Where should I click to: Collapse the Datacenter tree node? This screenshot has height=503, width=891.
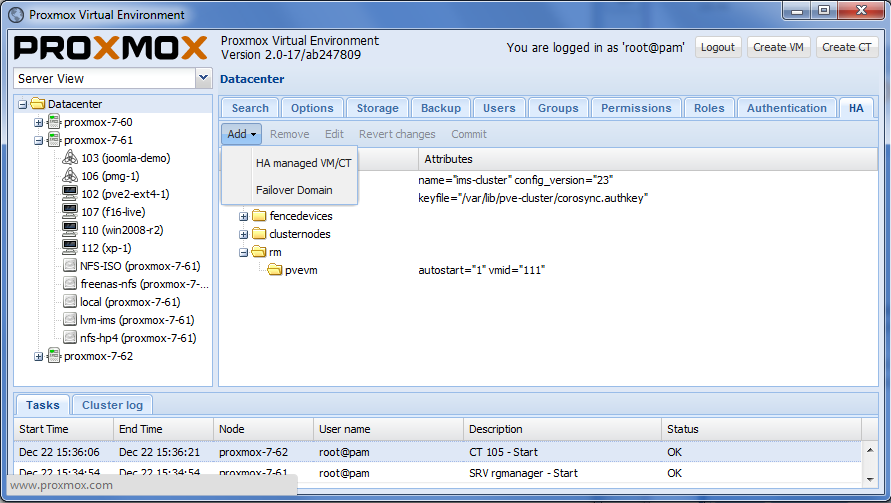click(x=23, y=104)
